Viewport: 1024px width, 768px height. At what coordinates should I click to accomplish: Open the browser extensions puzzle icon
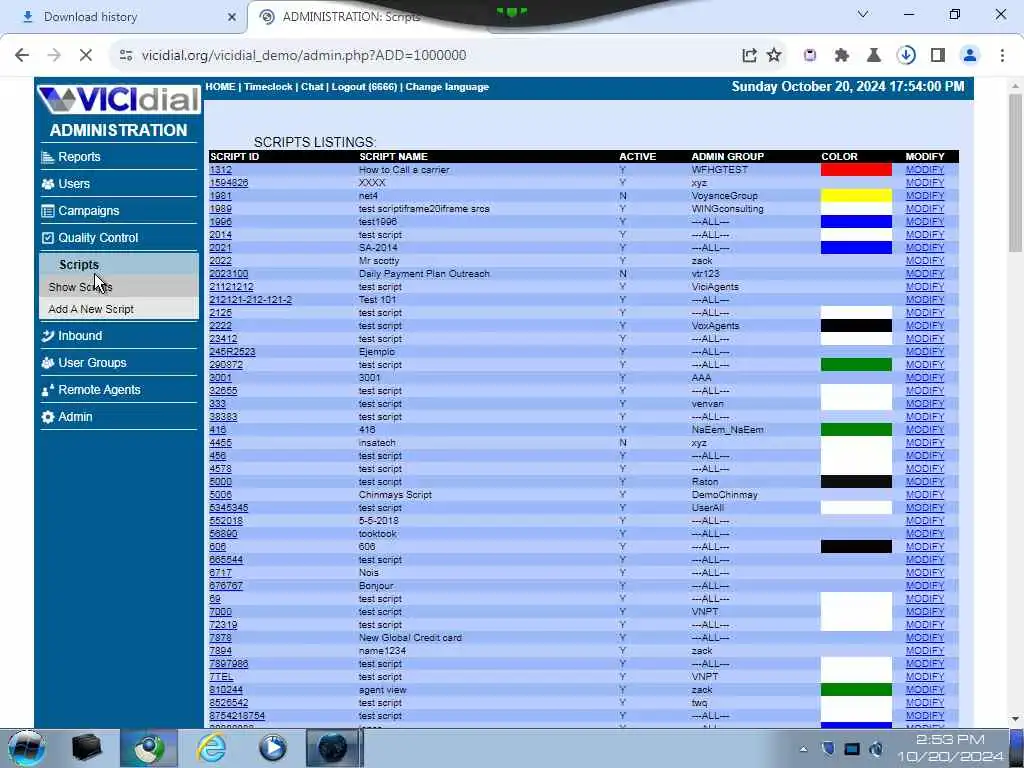pyautogui.click(x=842, y=56)
